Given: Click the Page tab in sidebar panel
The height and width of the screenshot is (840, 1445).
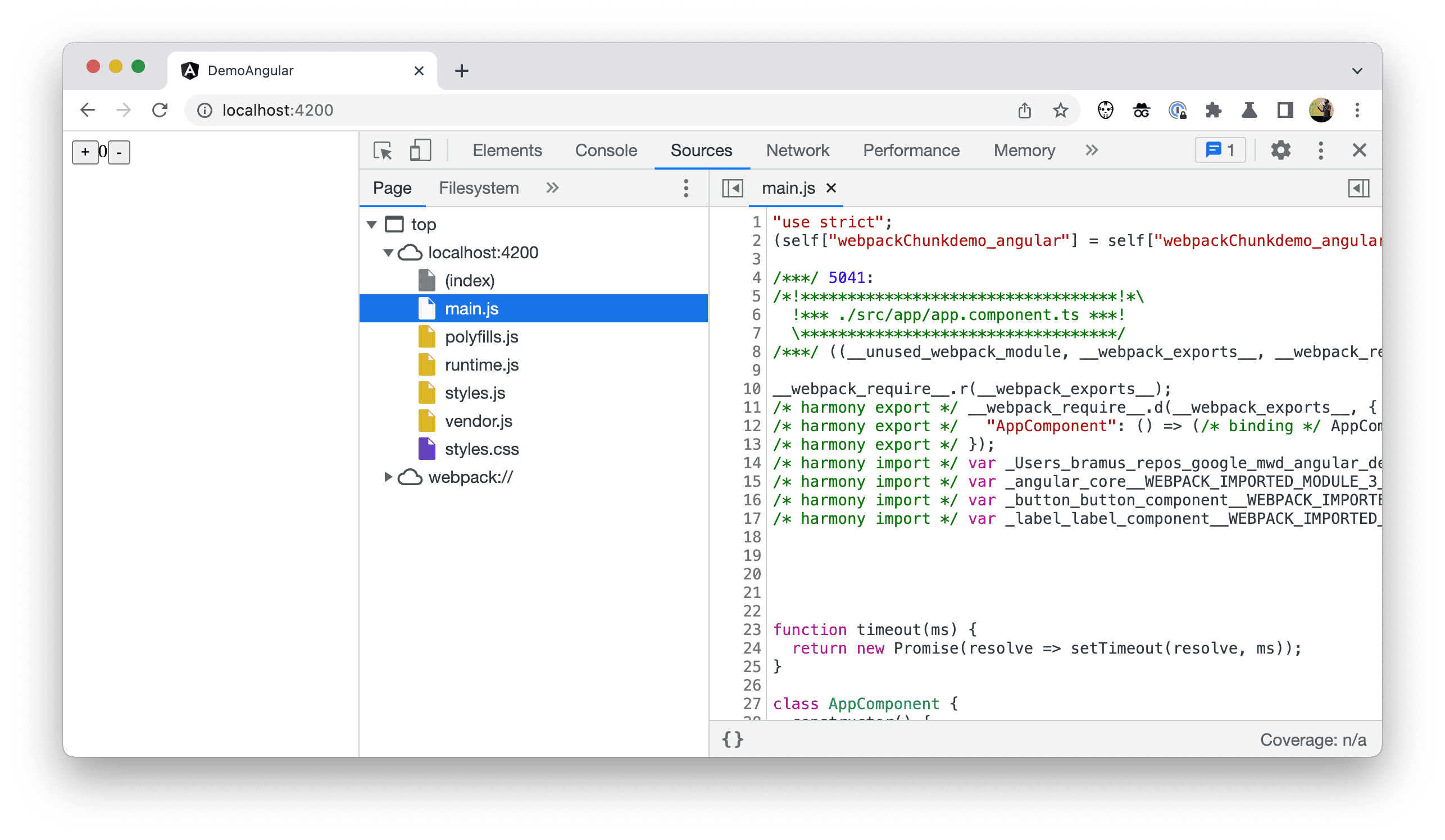Looking at the screenshot, I should point(394,188).
